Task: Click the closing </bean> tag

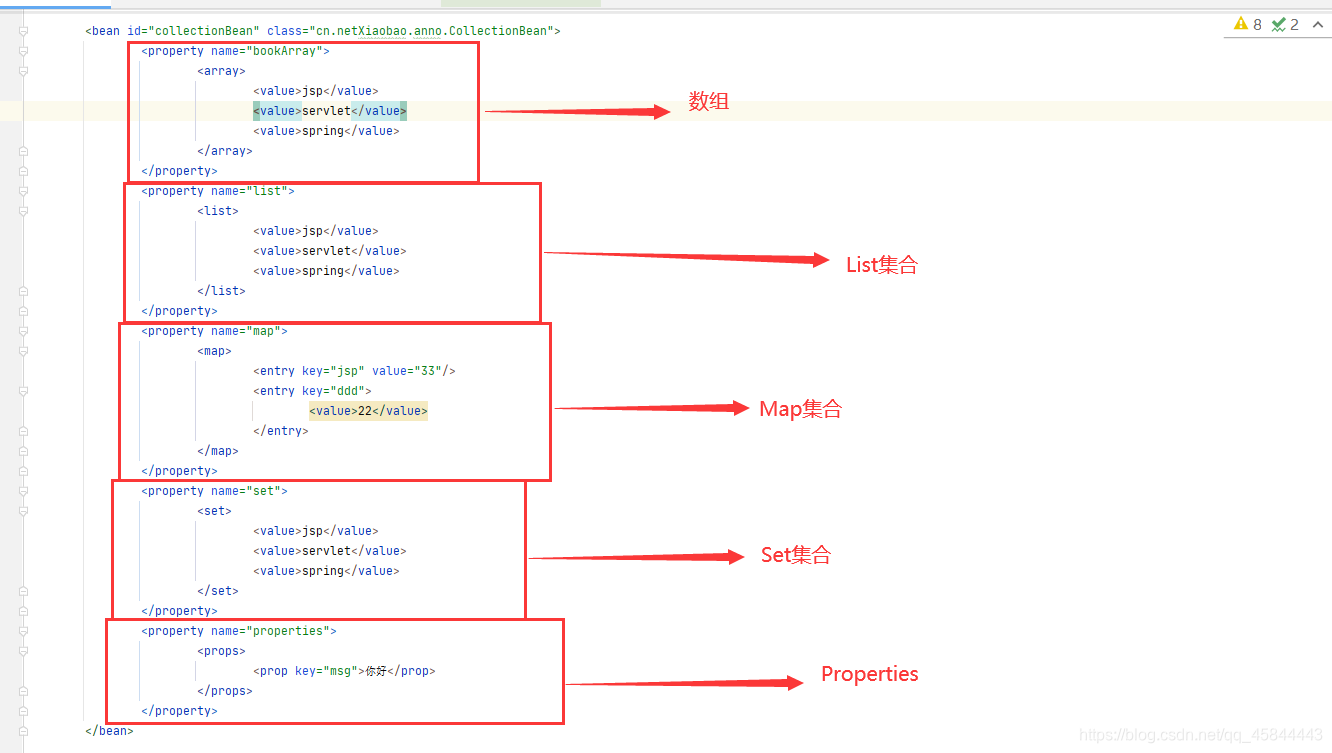Action: point(109,731)
